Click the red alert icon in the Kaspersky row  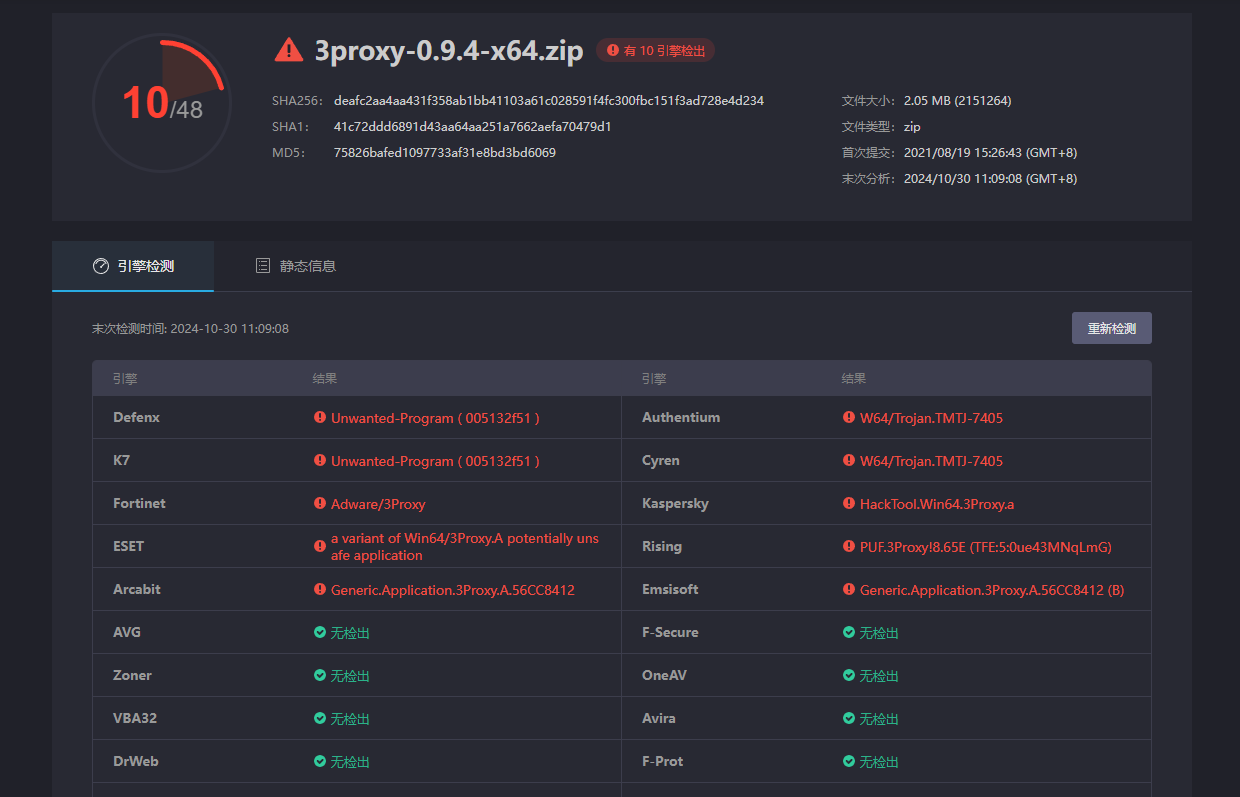(x=849, y=503)
